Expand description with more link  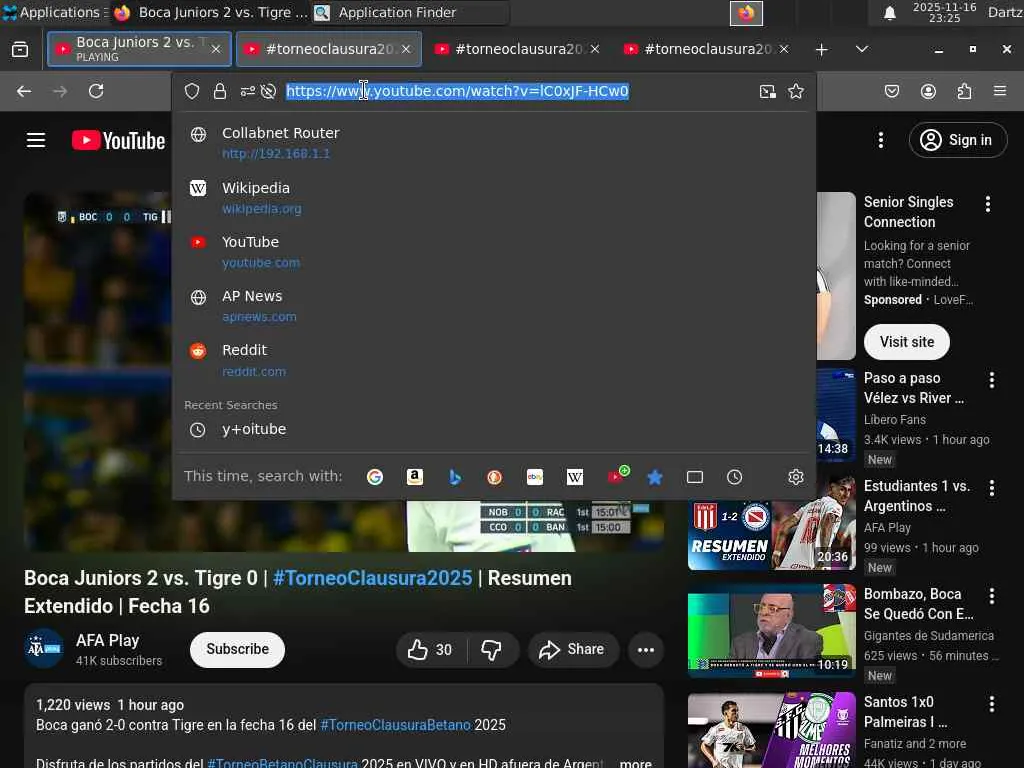[x=635, y=763]
